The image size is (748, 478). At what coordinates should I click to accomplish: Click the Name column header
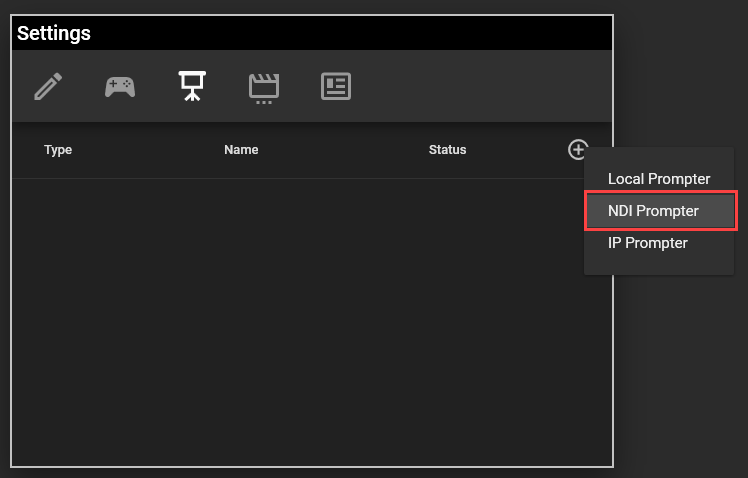(241, 150)
